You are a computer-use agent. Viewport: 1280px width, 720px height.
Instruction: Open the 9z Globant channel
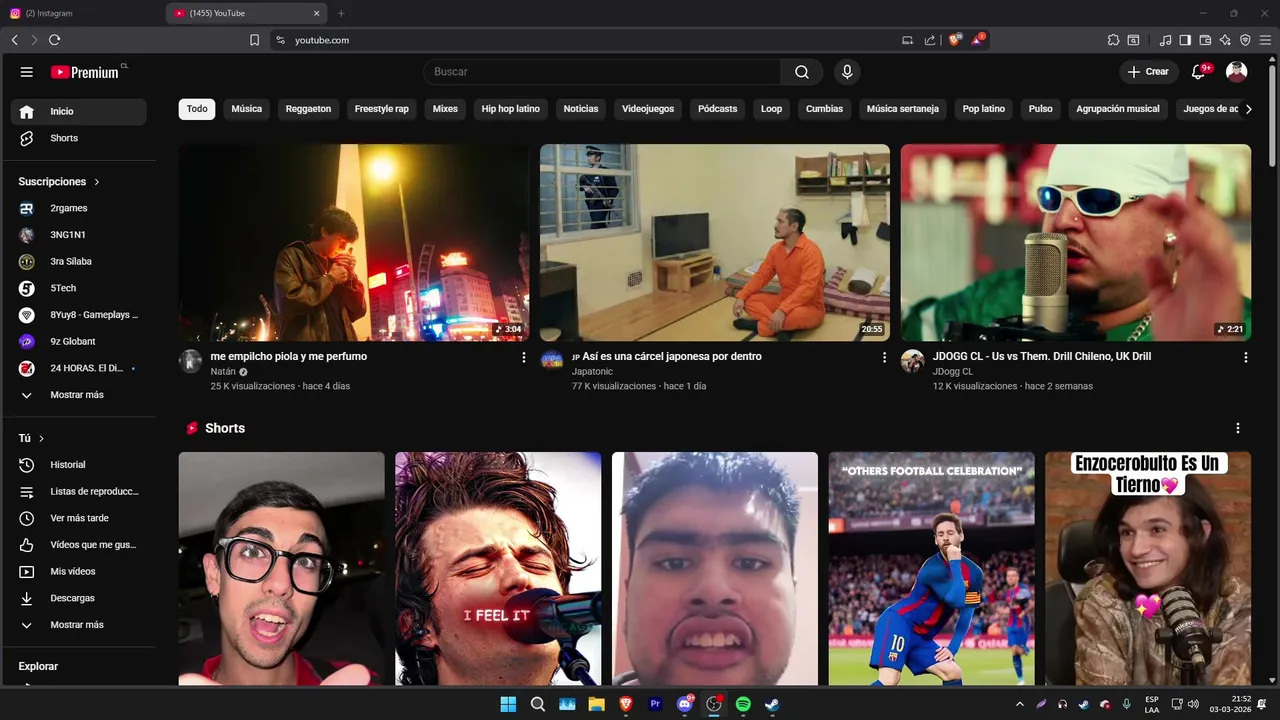[x=79, y=341]
